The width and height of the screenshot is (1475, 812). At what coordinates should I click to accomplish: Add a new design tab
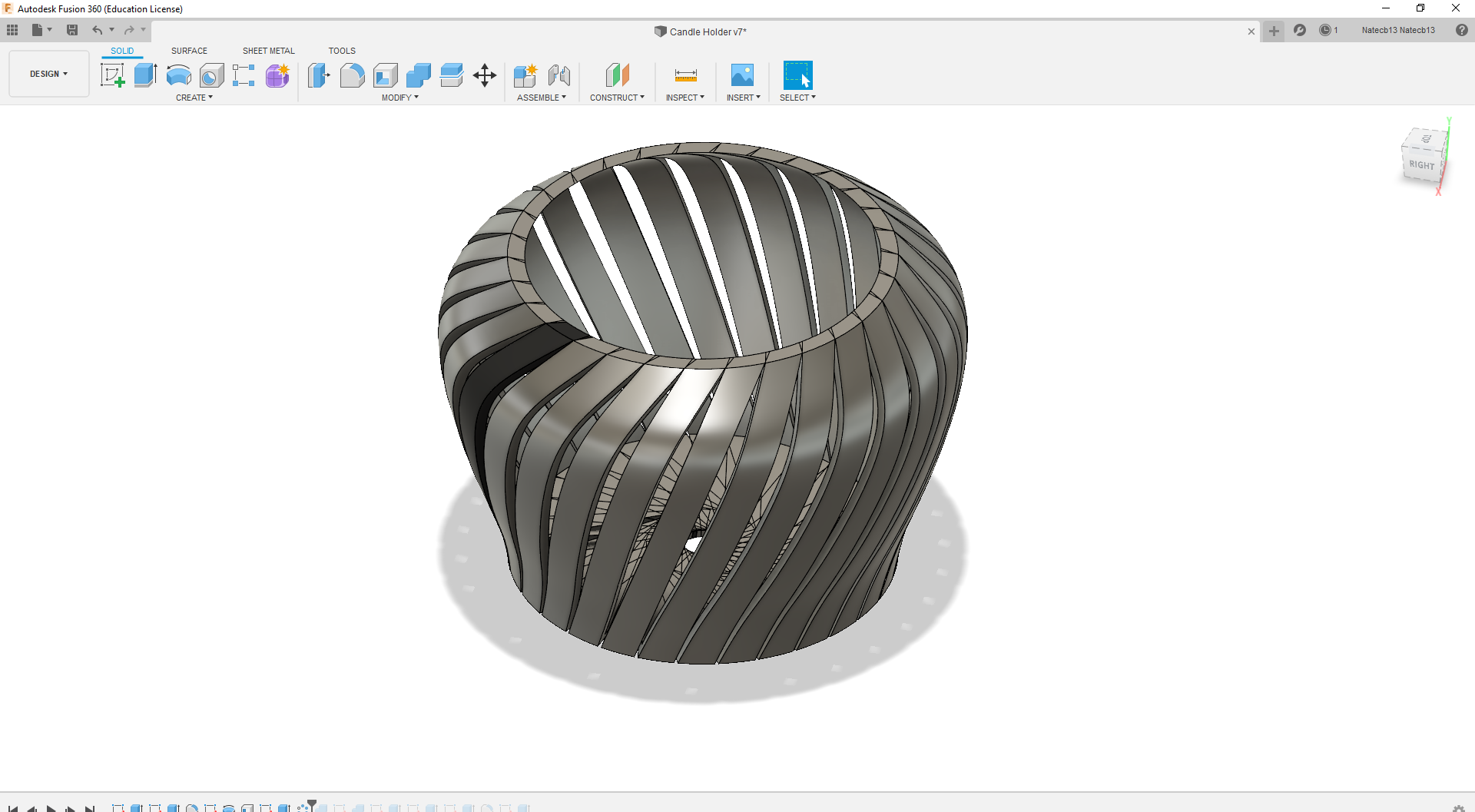click(x=1274, y=31)
